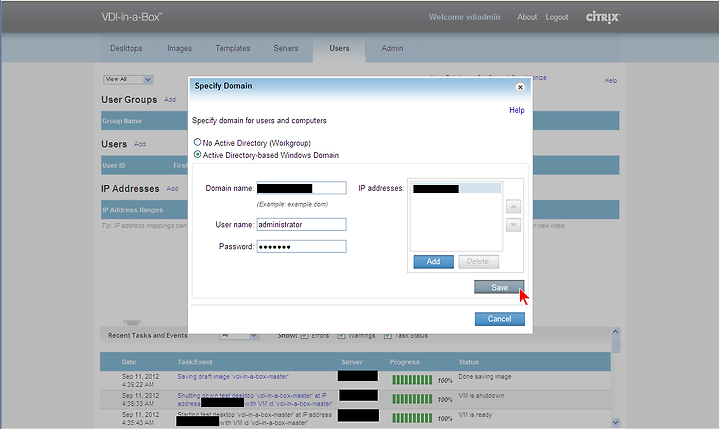Click Add next to Users heading
Image resolution: width=720 pixels, height=429 pixels.
140,144
